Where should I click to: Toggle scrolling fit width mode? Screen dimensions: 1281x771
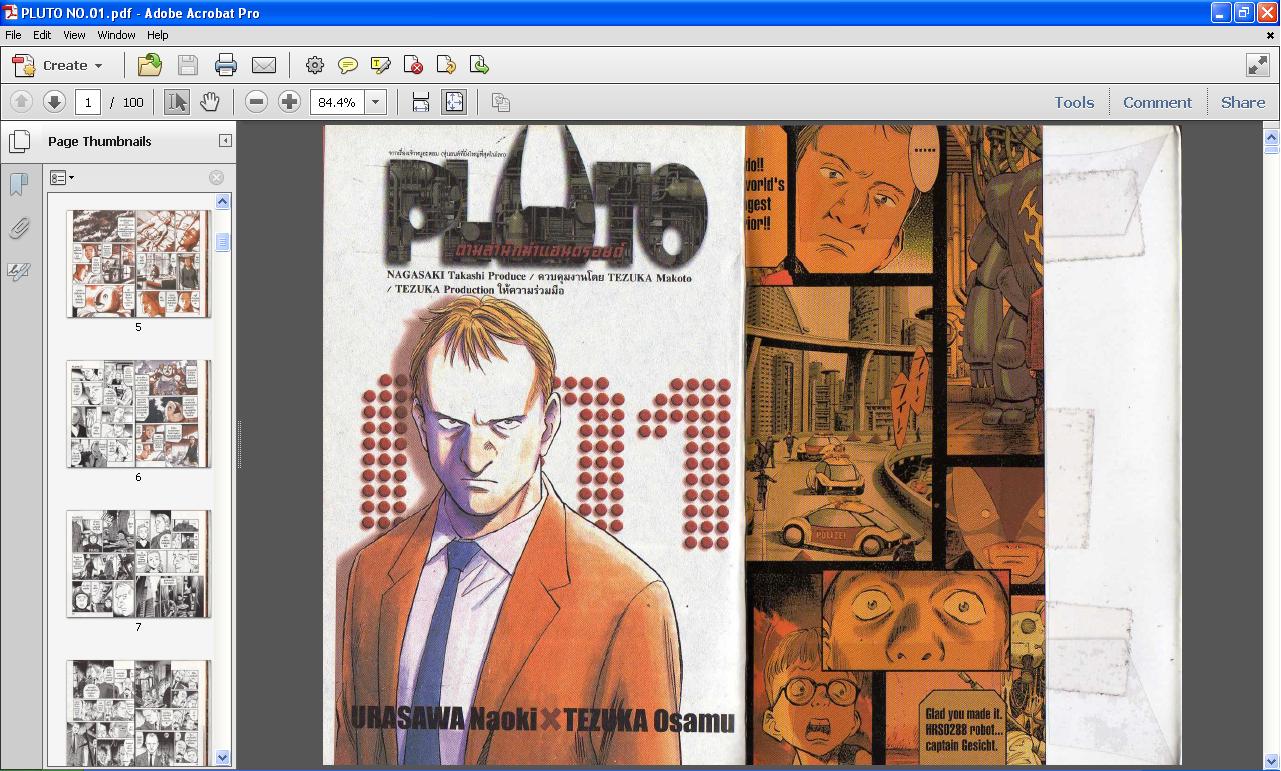point(421,102)
